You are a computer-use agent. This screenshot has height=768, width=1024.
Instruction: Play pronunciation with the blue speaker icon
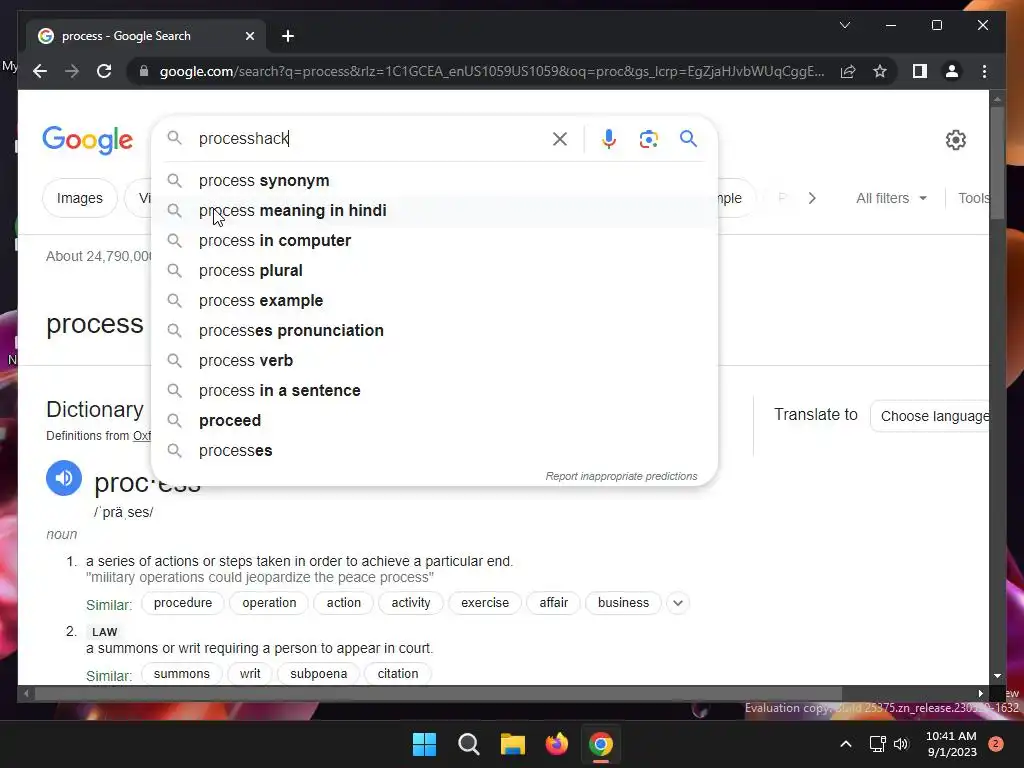64,478
